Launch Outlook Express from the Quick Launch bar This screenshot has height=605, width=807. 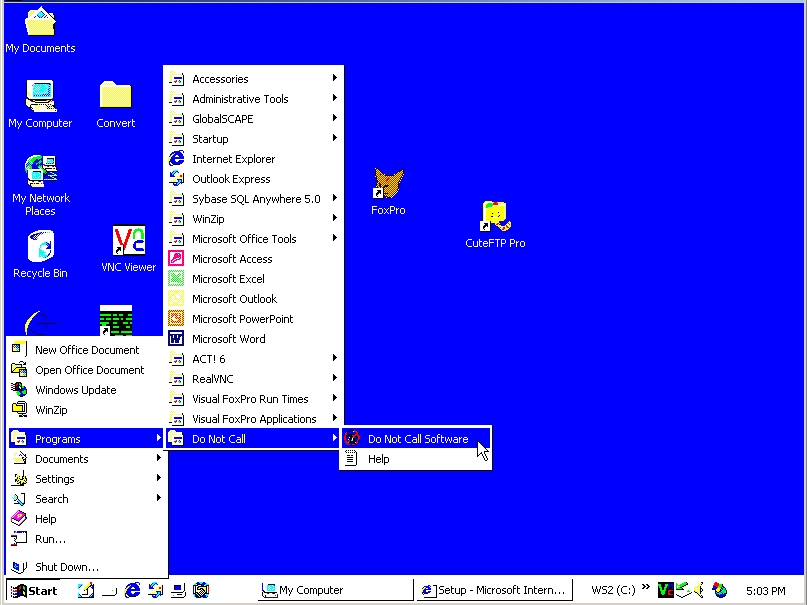(155, 590)
